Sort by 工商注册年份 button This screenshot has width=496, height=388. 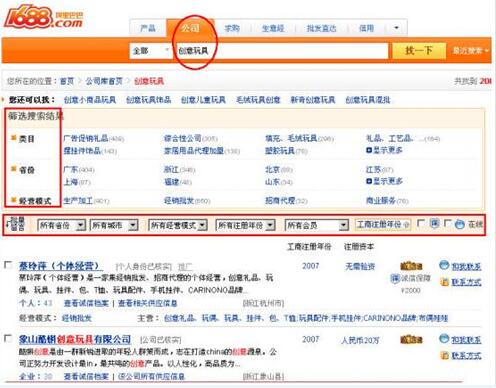point(383,224)
